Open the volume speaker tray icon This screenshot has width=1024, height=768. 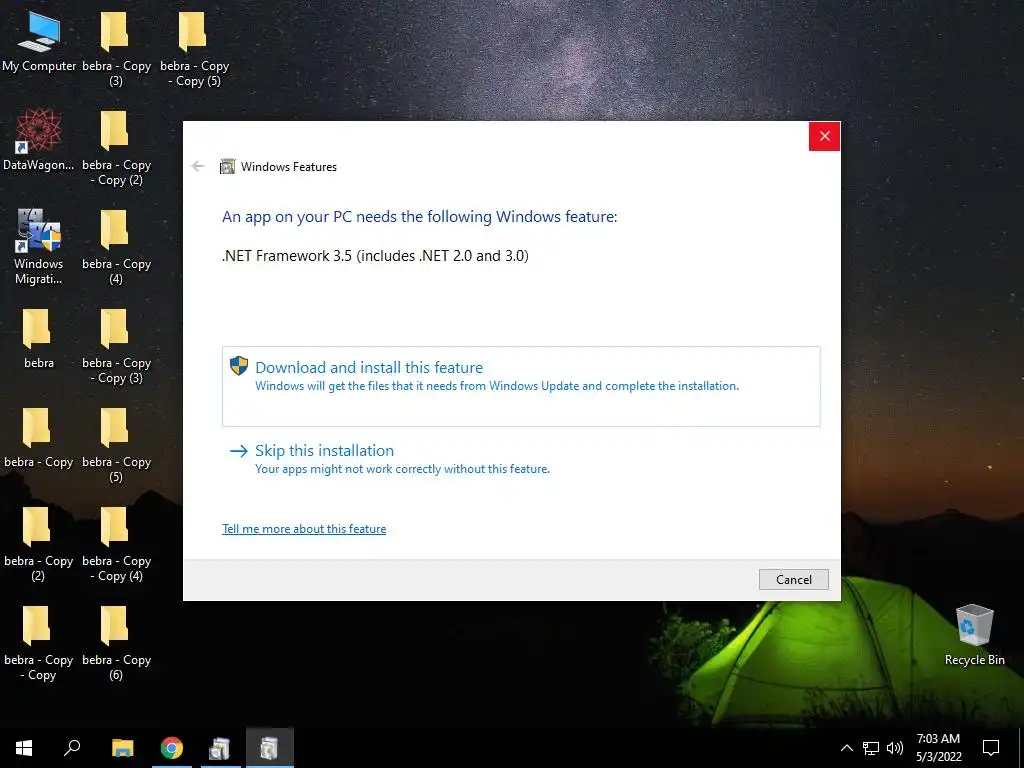coord(895,748)
